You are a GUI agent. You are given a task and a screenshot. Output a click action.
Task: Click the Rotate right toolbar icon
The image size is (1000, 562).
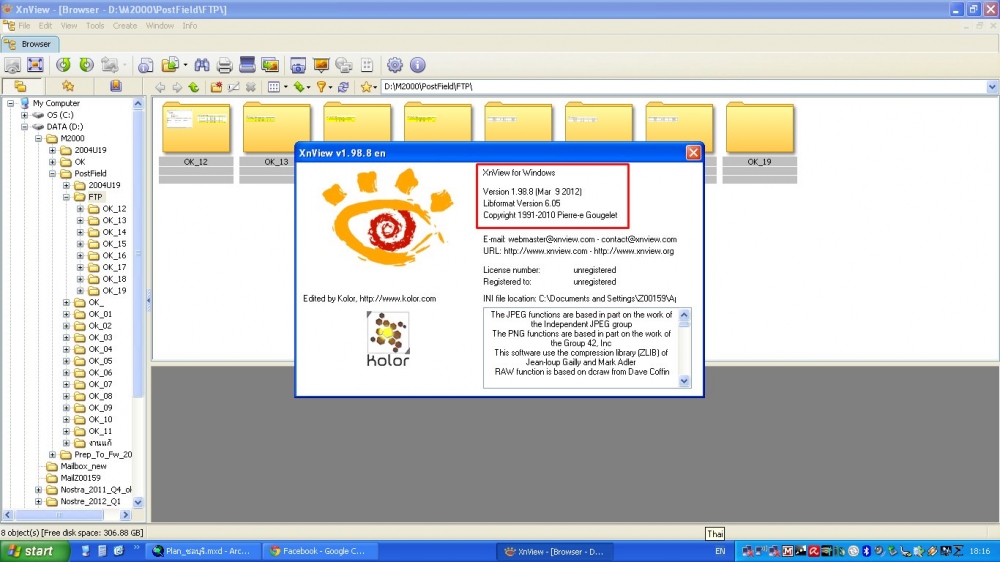point(86,64)
